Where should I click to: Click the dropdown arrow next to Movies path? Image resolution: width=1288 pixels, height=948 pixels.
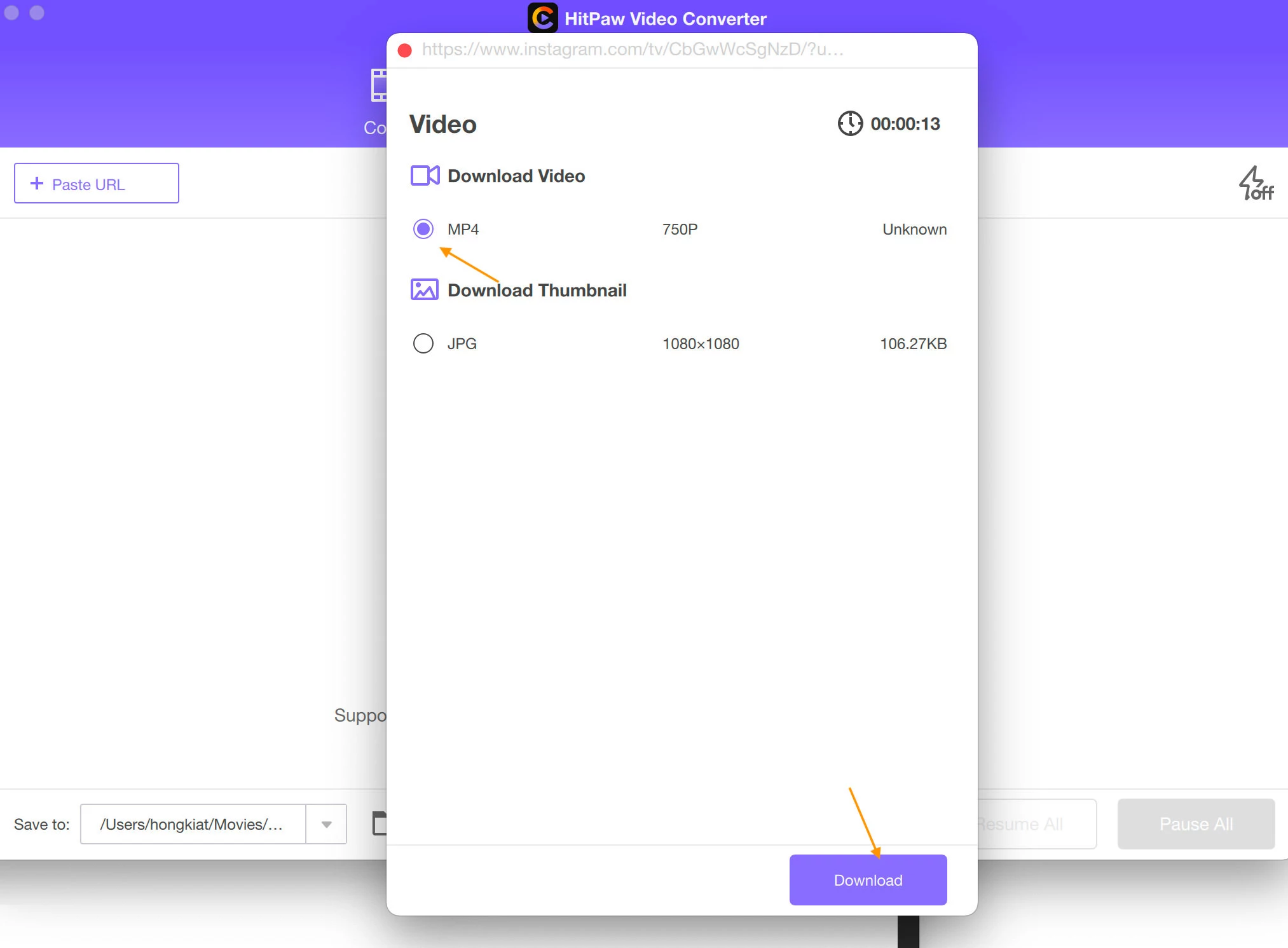point(326,824)
